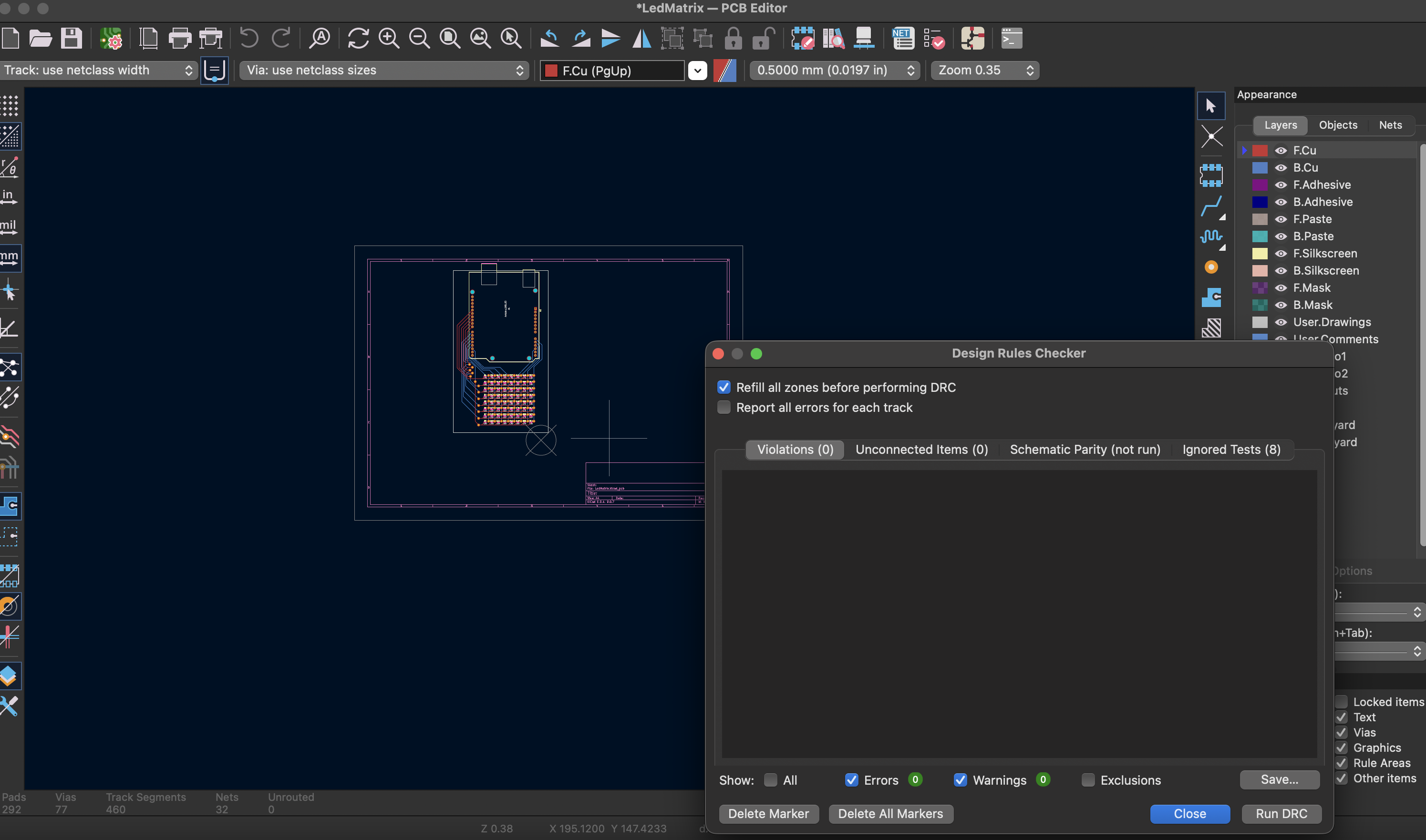Screen dimensions: 1426x840
Task: Zoom in on the board
Action: pos(389,39)
